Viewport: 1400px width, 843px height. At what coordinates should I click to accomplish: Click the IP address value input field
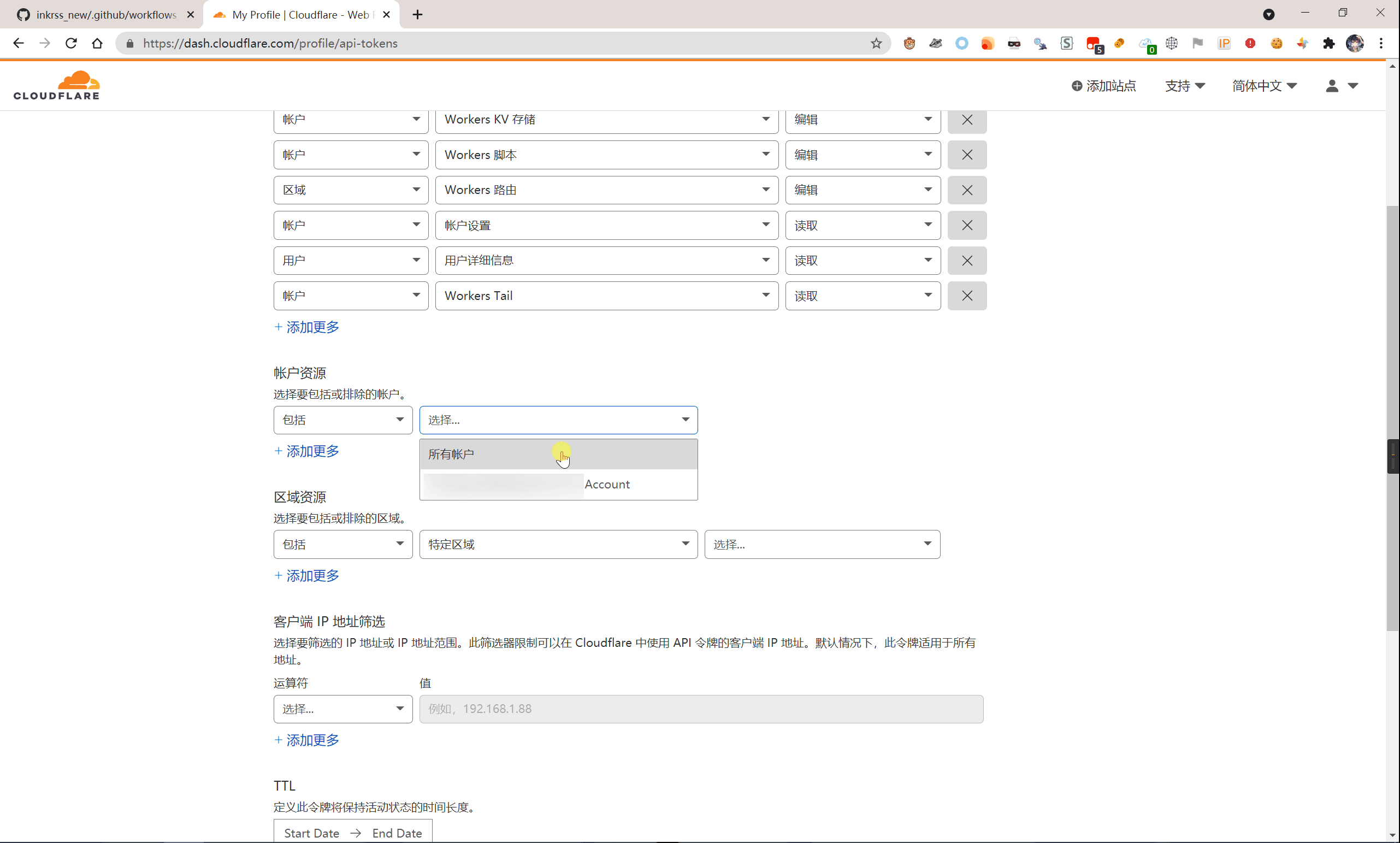click(x=701, y=709)
